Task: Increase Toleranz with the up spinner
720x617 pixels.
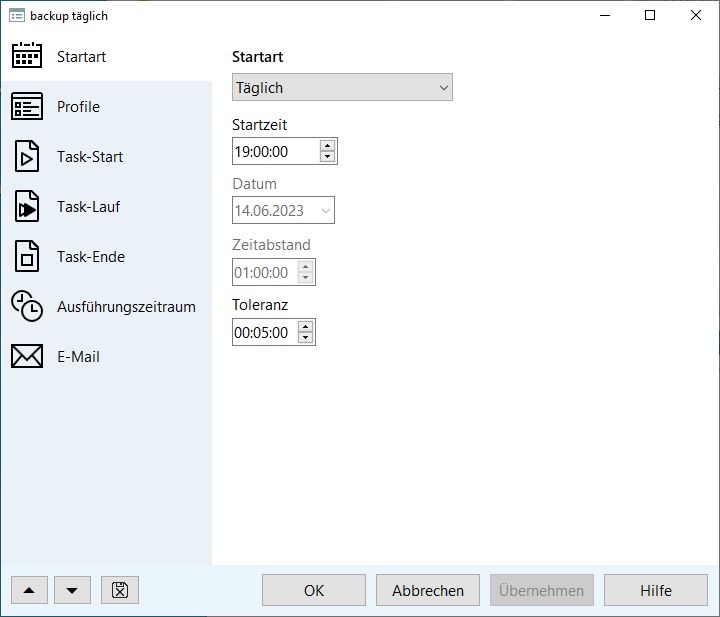Action: [305, 327]
